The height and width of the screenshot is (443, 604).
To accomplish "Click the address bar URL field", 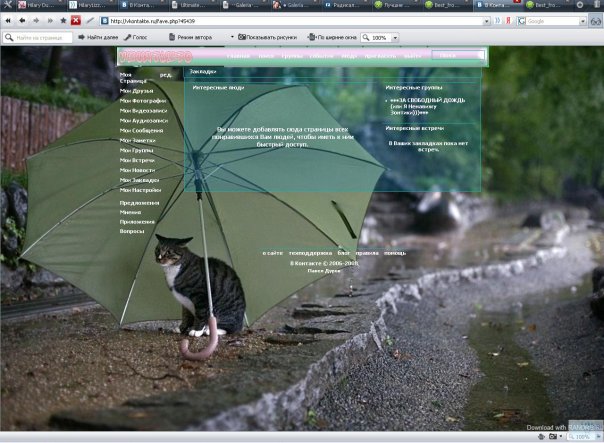I will 296,21.
